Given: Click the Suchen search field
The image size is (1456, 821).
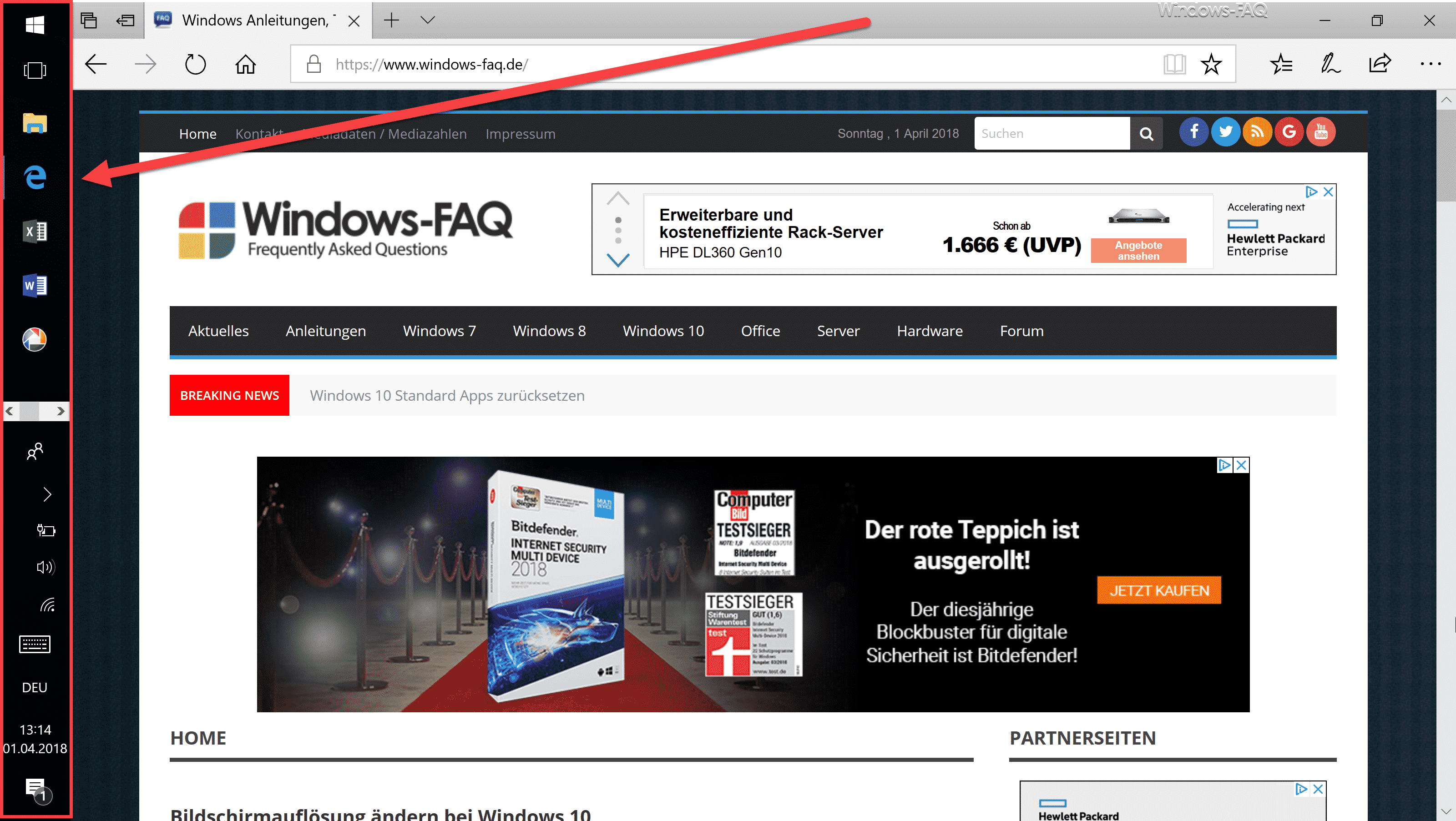Looking at the screenshot, I should [x=1052, y=133].
